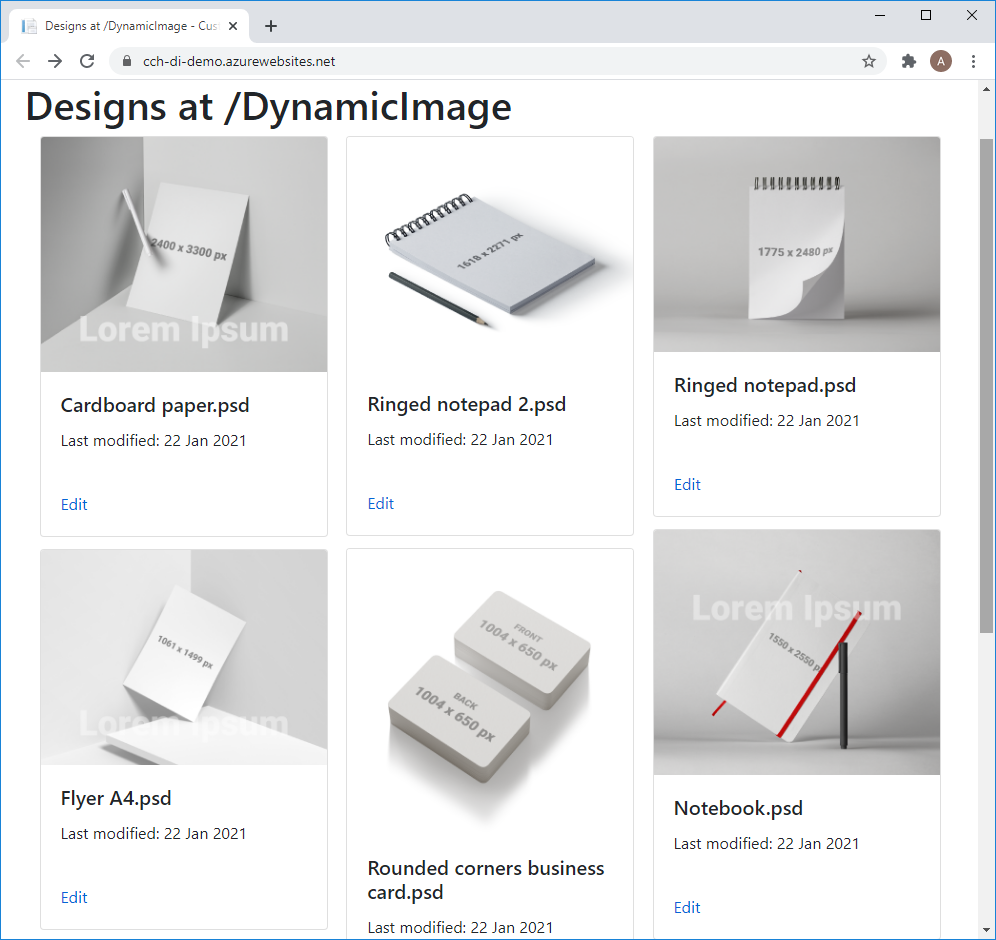
Task: Click the browser forward arrow
Action: (55, 61)
